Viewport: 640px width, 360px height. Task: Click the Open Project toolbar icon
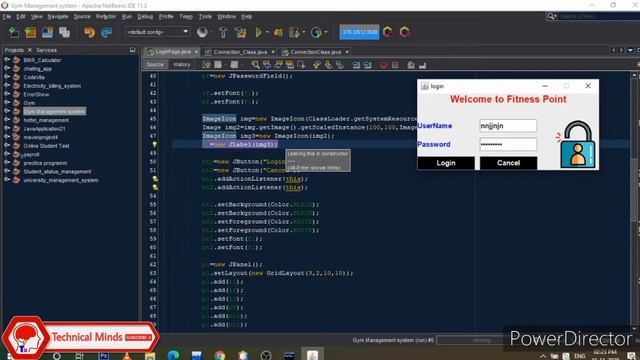click(x=47, y=32)
